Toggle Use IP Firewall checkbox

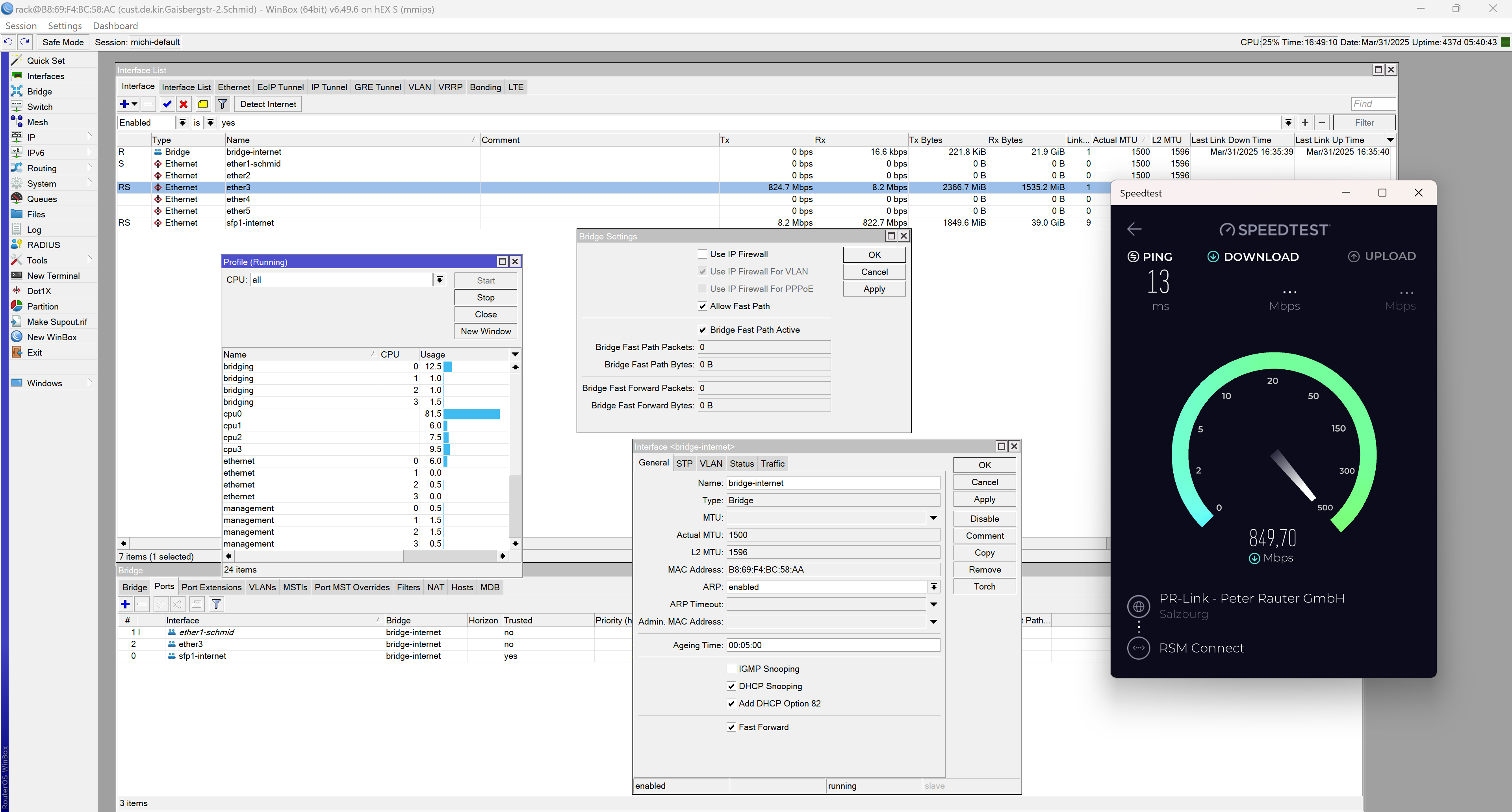click(703, 254)
